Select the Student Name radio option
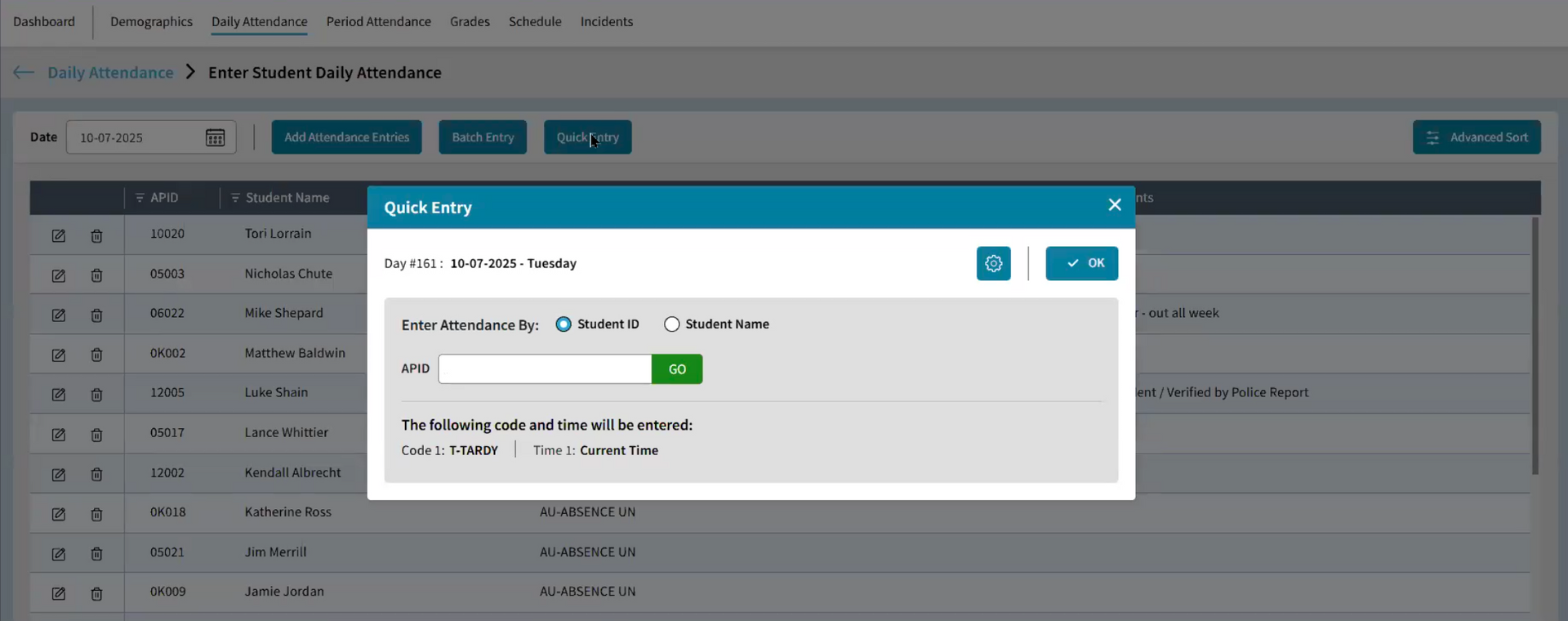 tap(671, 324)
